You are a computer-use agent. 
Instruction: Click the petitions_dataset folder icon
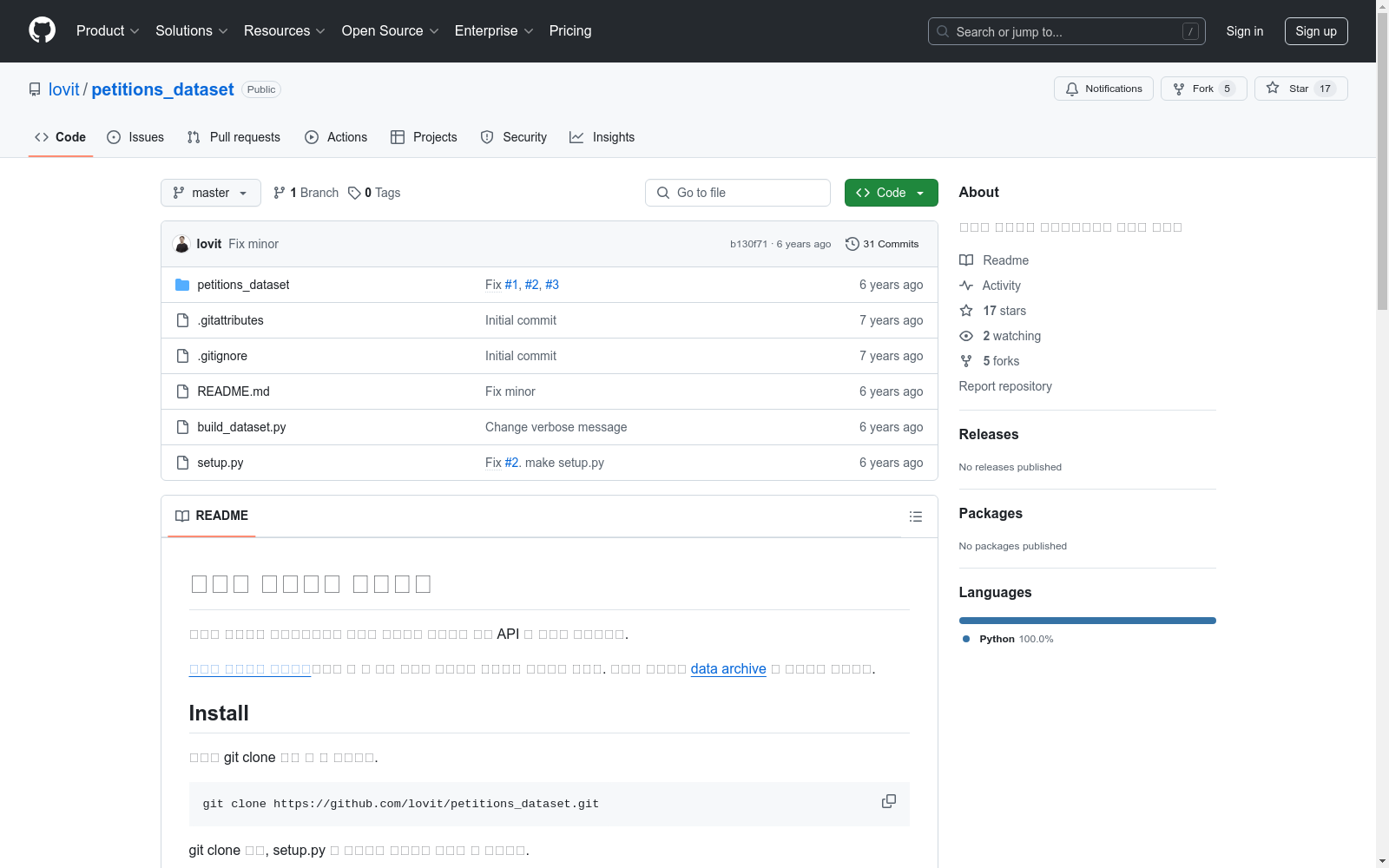[x=182, y=285]
